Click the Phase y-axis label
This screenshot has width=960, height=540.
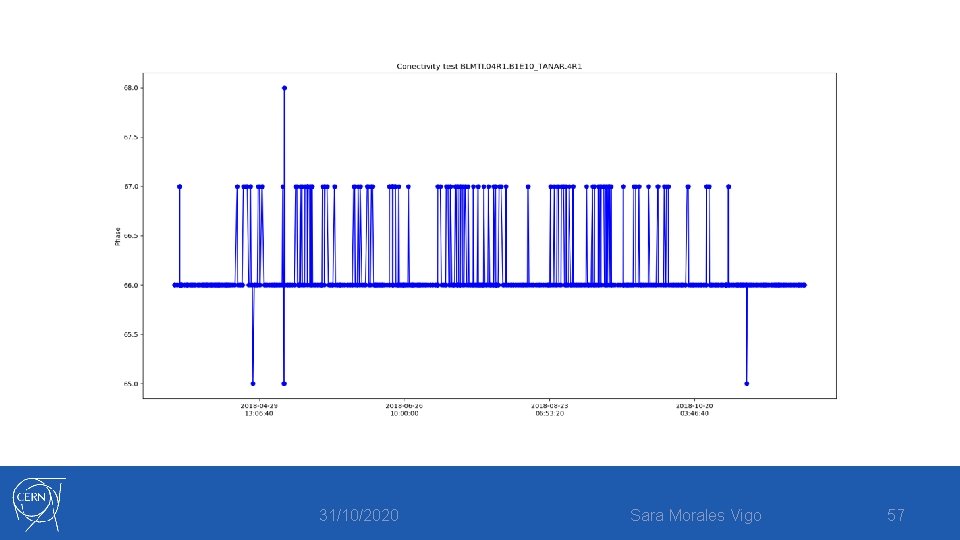click(x=117, y=236)
